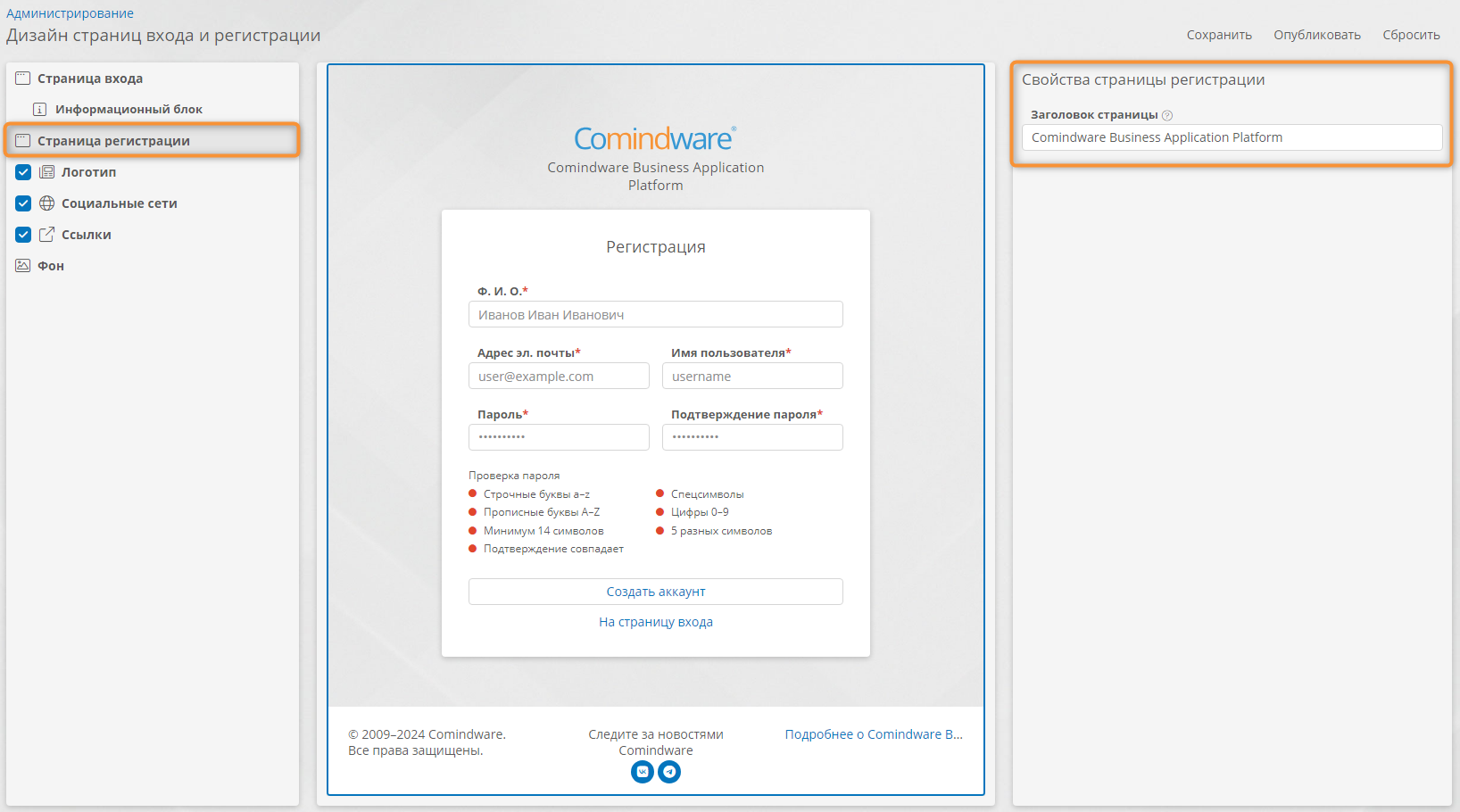Uncheck the Логотип checkbox
The width and height of the screenshot is (1460, 812).
(23, 172)
